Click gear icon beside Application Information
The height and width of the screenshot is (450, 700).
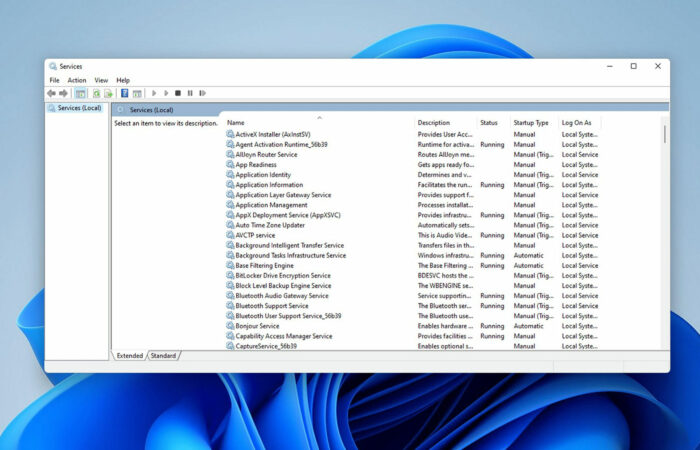coord(230,184)
